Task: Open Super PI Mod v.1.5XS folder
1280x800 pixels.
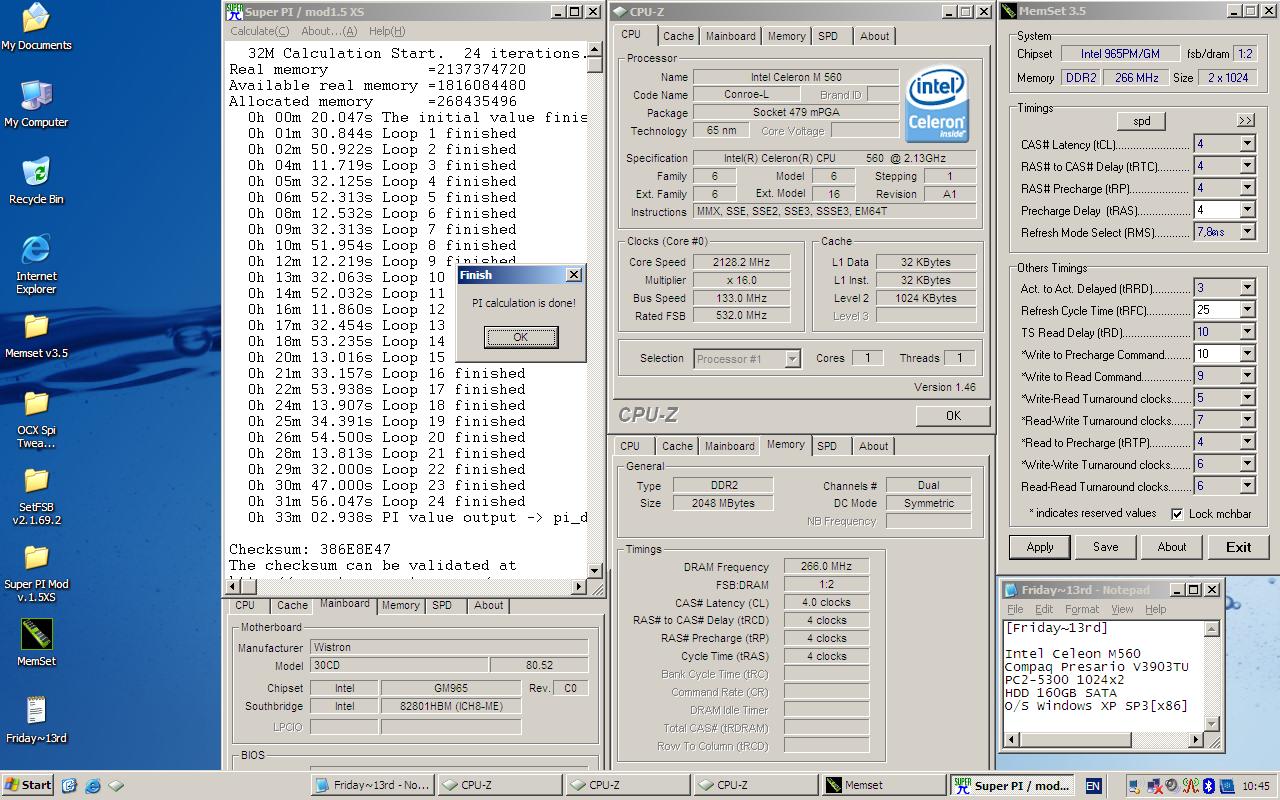Action: [x=36, y=573]
